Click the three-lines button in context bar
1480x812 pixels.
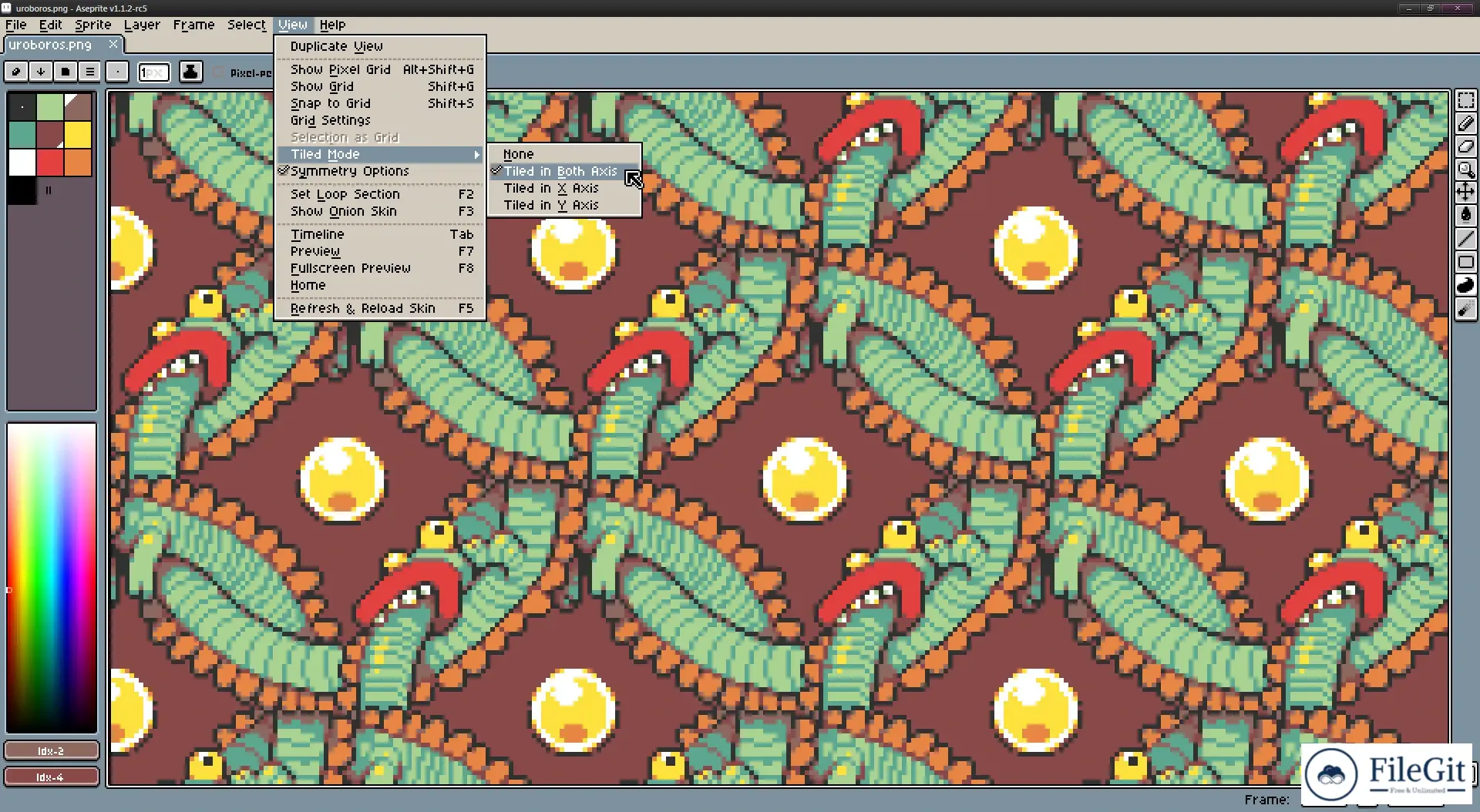pos(90,72)
